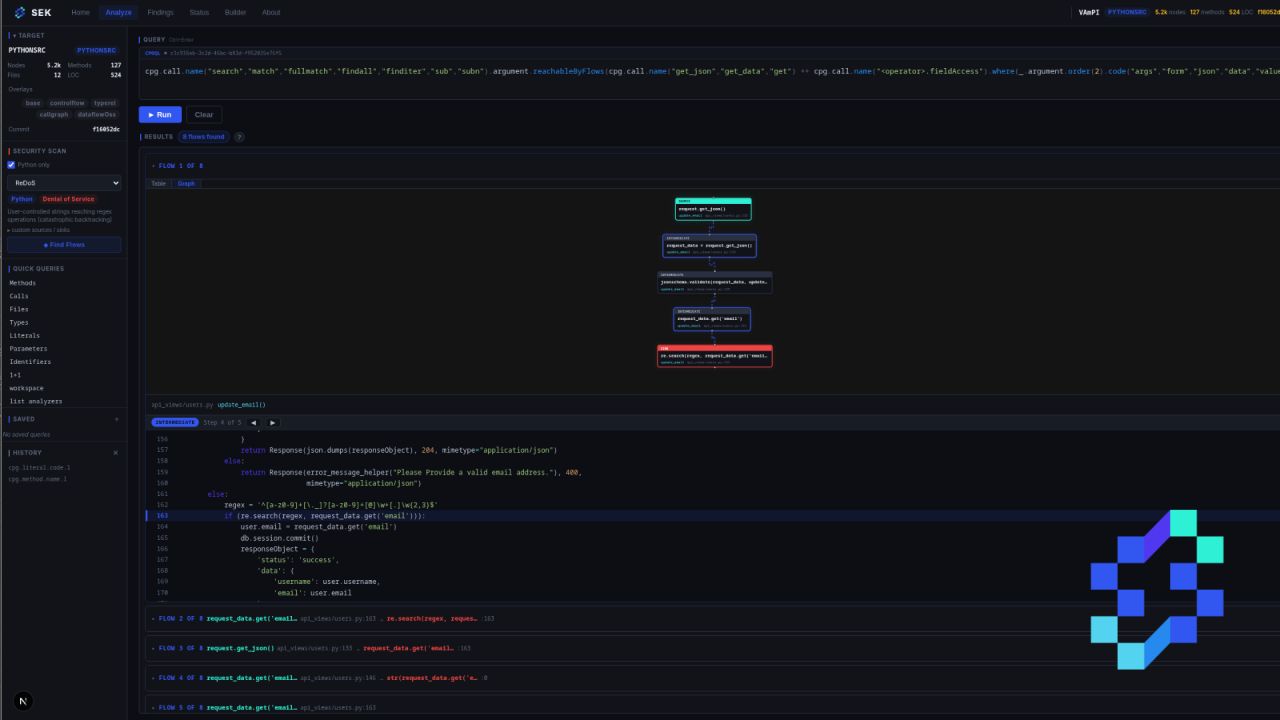Screen dimensions: 1280x720
Task: Run the Literals quick query
Action: point(25,335)
